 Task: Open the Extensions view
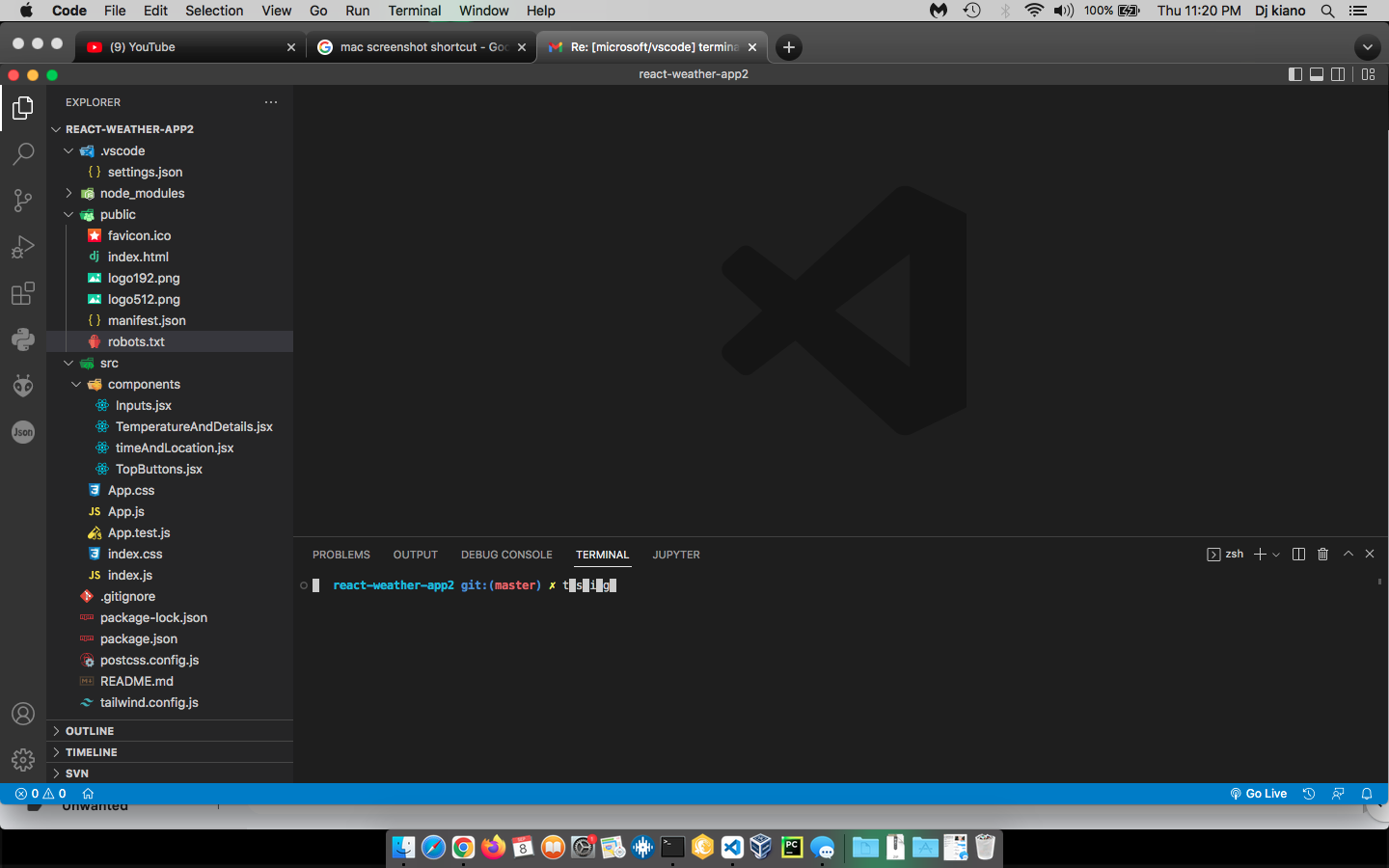pos(22,294)
